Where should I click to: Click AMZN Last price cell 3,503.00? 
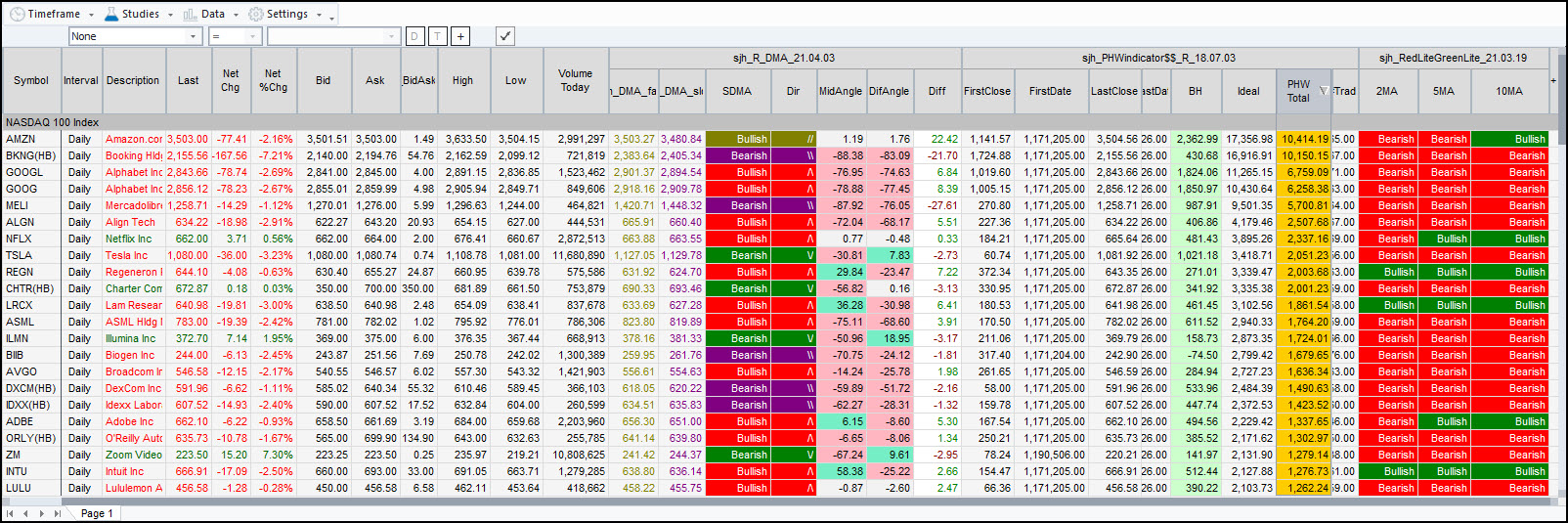188,139
